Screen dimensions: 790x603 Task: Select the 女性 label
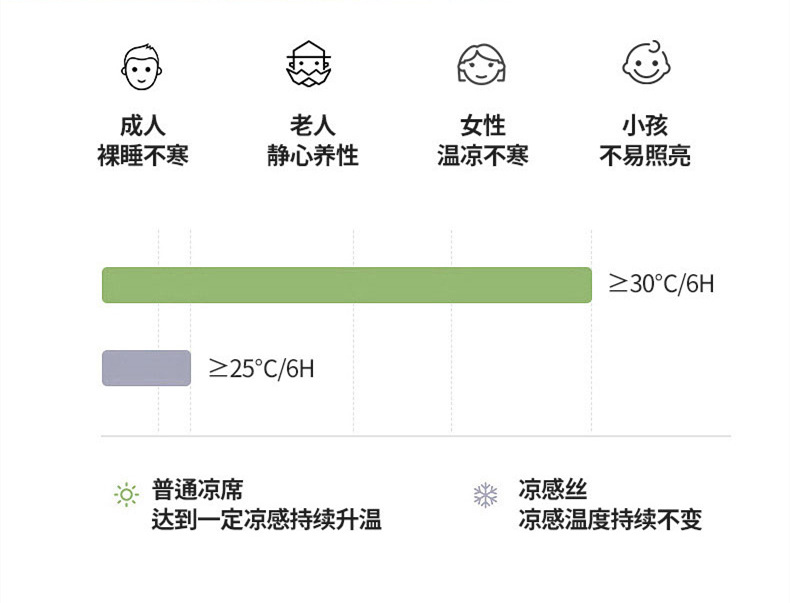482,126
